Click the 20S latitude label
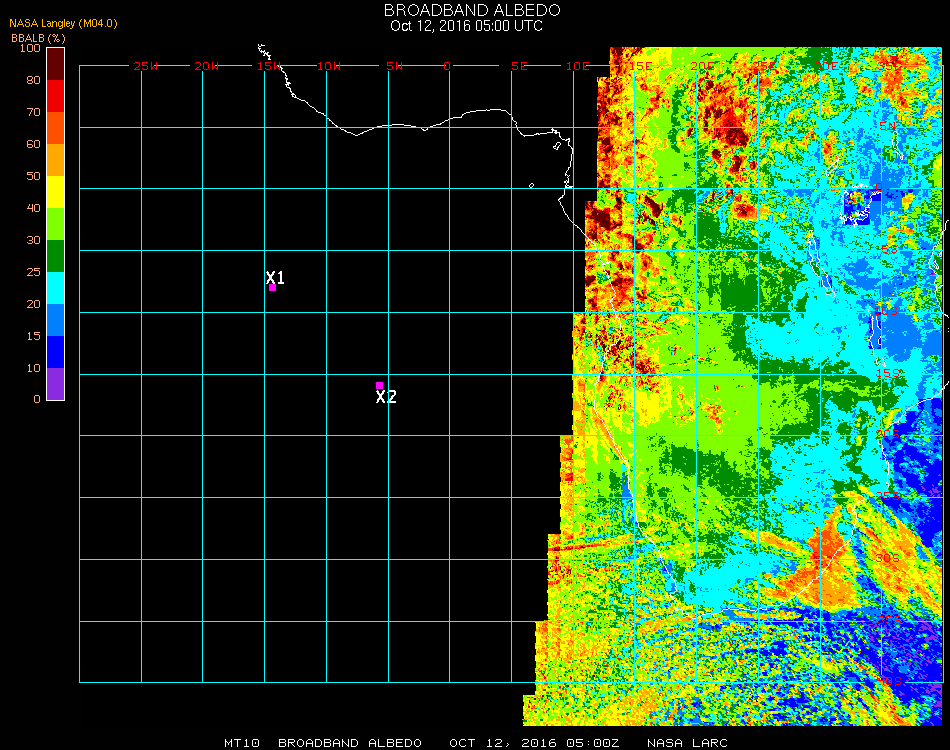950x750 pixels. (888, 435)
